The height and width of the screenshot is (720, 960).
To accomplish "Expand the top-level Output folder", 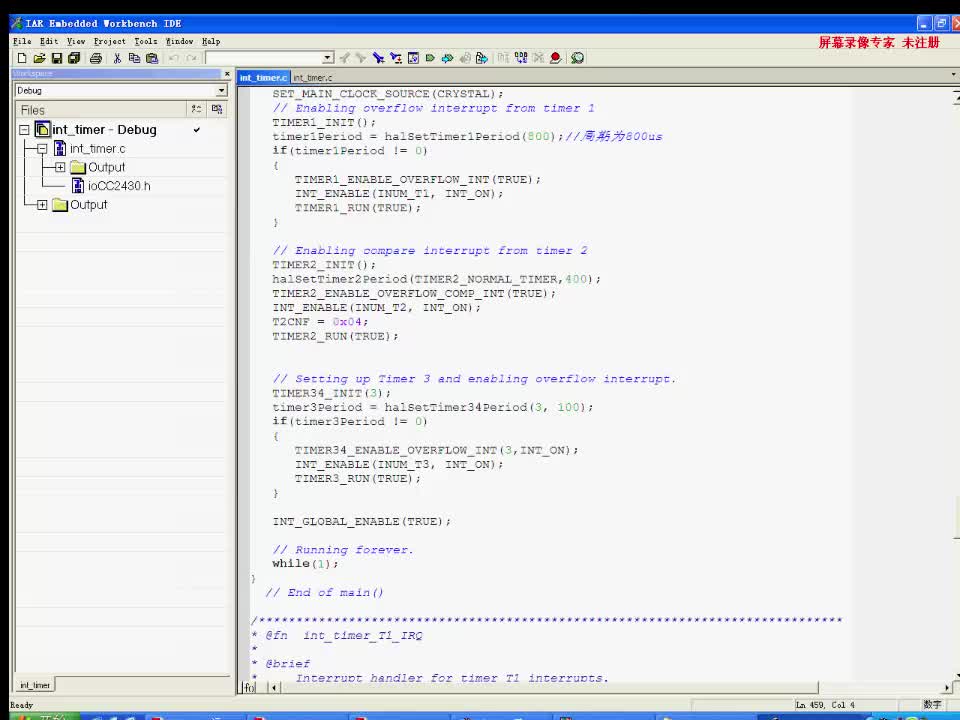I will (42, 204).
